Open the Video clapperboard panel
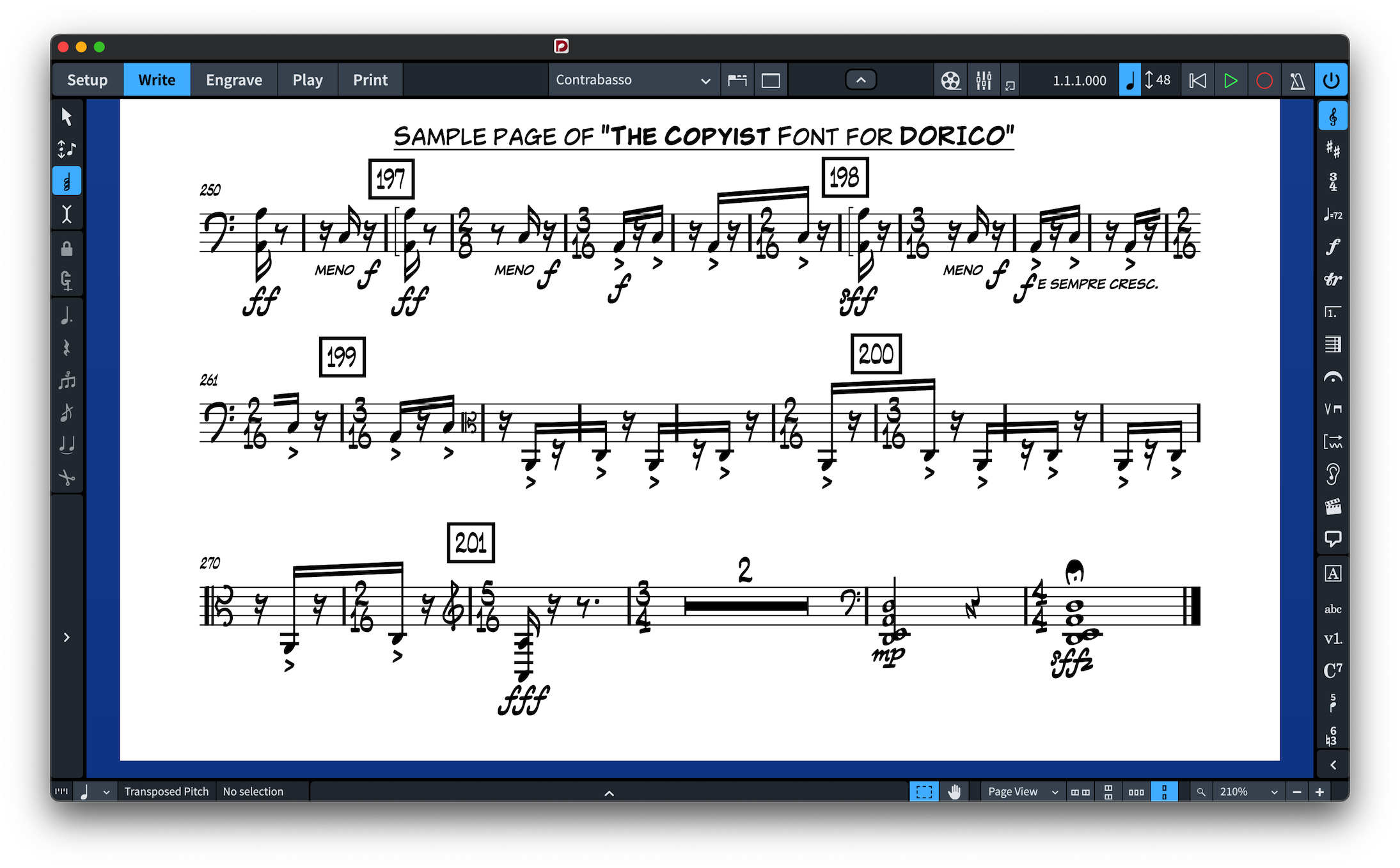 pyautogui.click(x=1333, y=507)
